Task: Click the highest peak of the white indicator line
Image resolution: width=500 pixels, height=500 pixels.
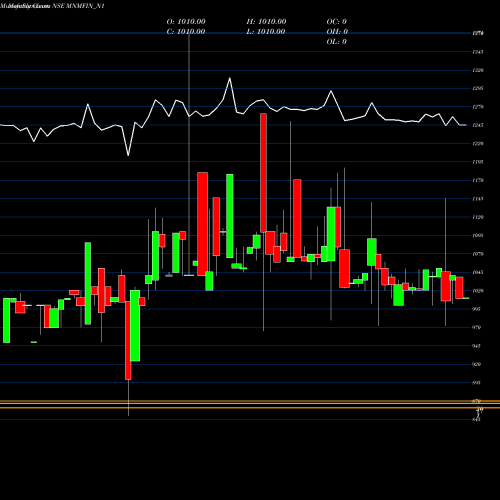Action: click(x=230, y=79)
